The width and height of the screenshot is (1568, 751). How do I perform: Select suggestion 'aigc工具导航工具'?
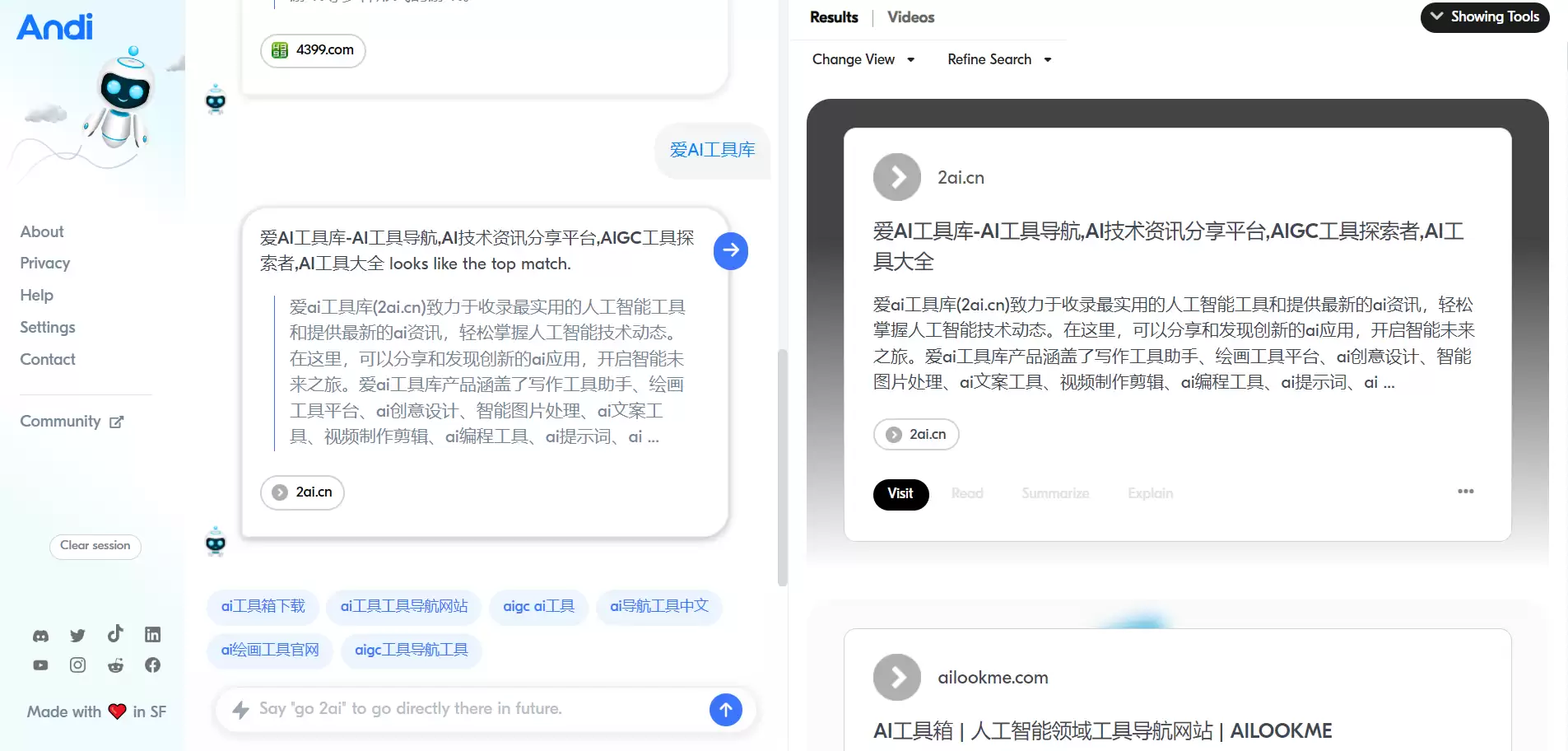412,651
